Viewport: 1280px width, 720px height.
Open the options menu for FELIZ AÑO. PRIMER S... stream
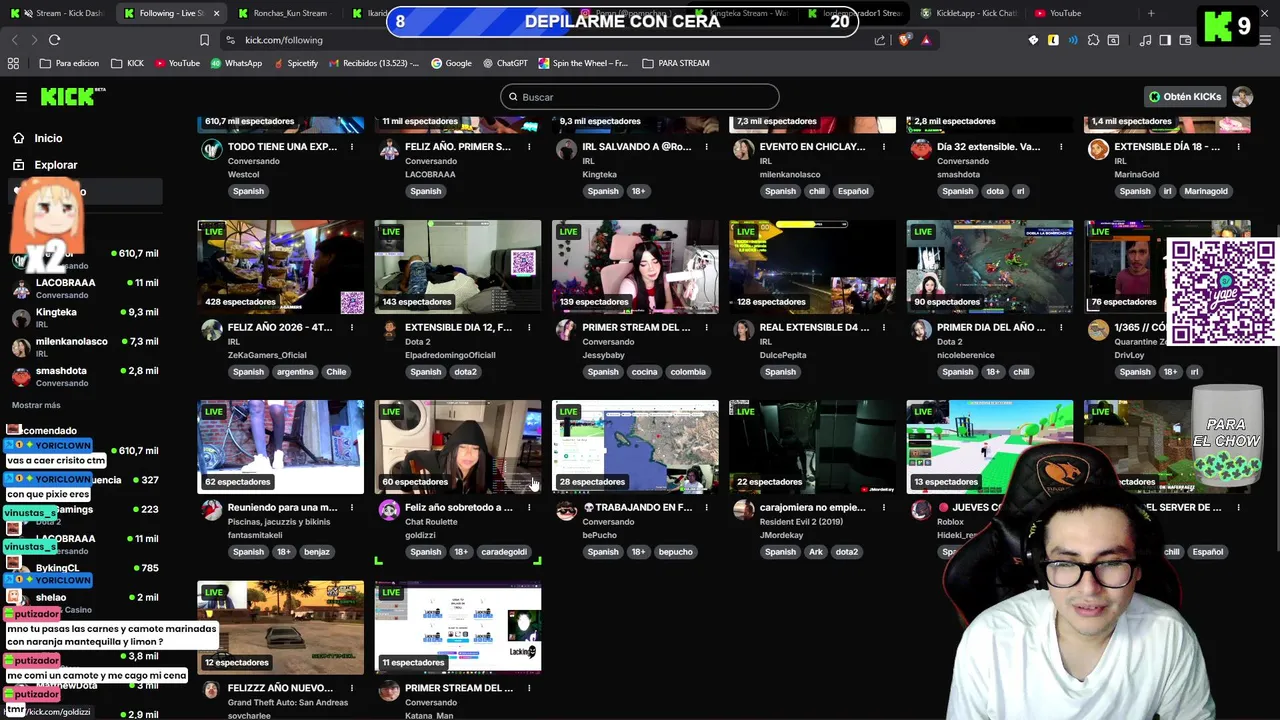(x=529, y=147)
